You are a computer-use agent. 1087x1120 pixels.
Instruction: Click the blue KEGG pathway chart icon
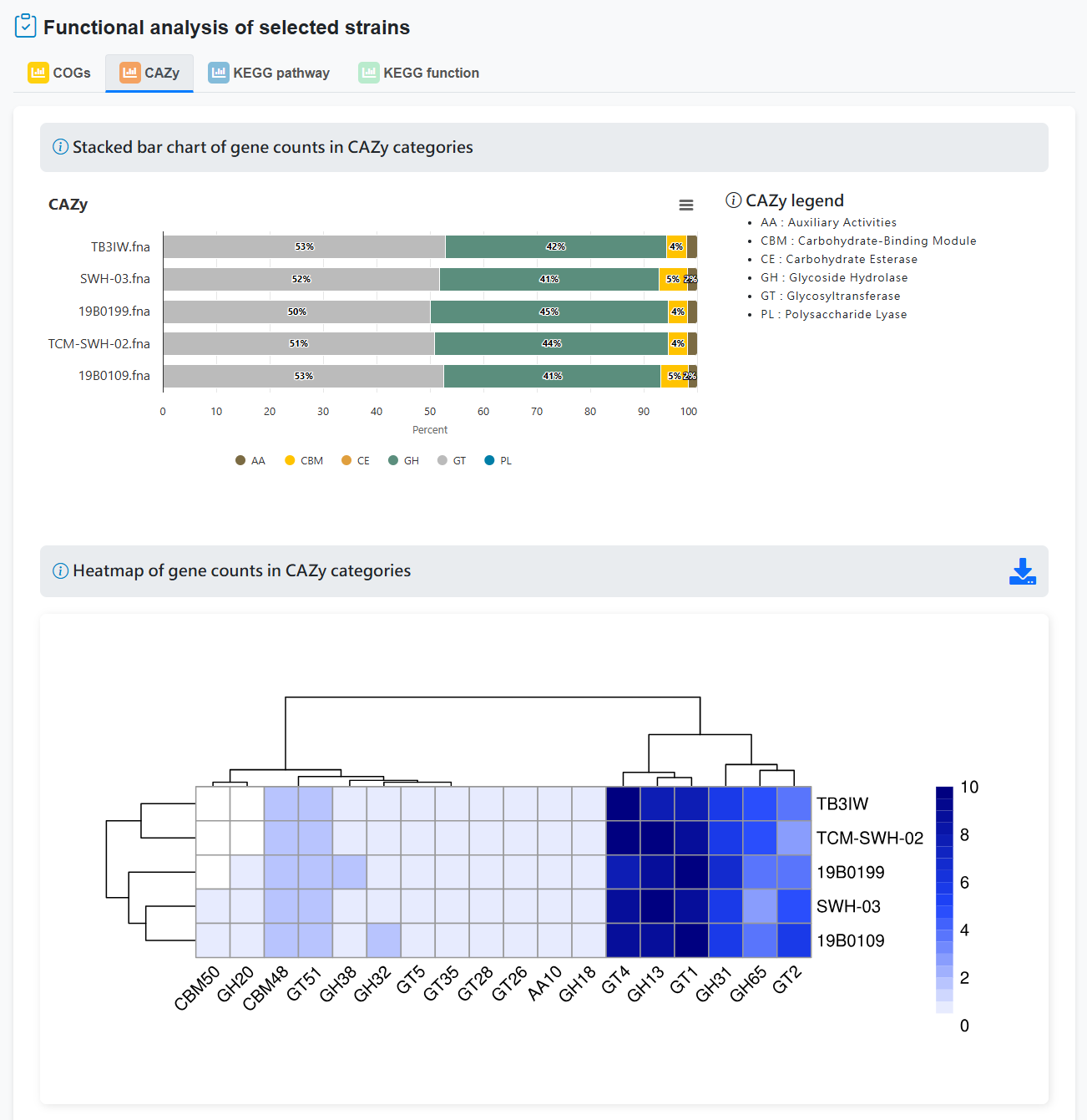point(218,73)
